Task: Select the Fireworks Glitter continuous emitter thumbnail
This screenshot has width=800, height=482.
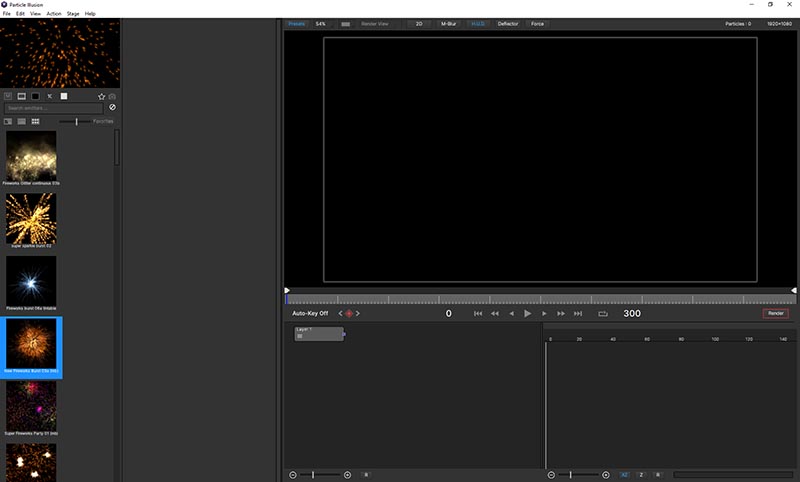Action: [x=31, y=155]
